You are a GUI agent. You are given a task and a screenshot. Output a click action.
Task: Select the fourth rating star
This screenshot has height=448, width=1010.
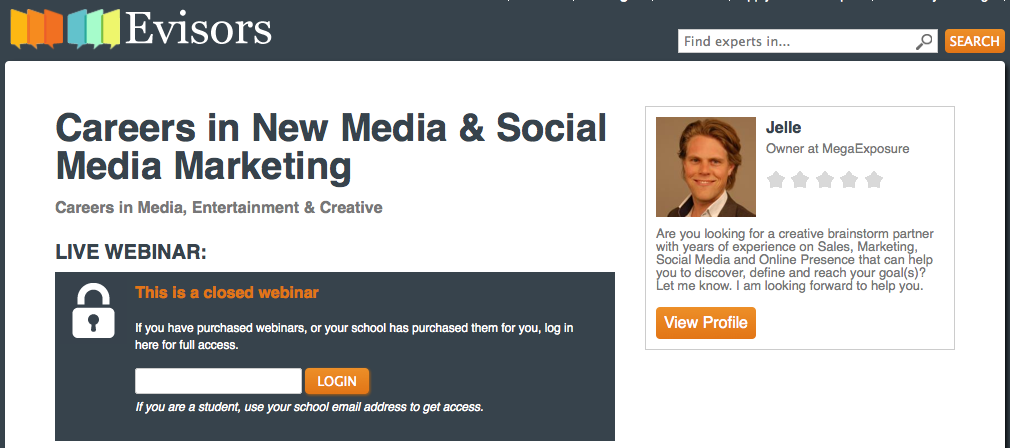[849, 180]
